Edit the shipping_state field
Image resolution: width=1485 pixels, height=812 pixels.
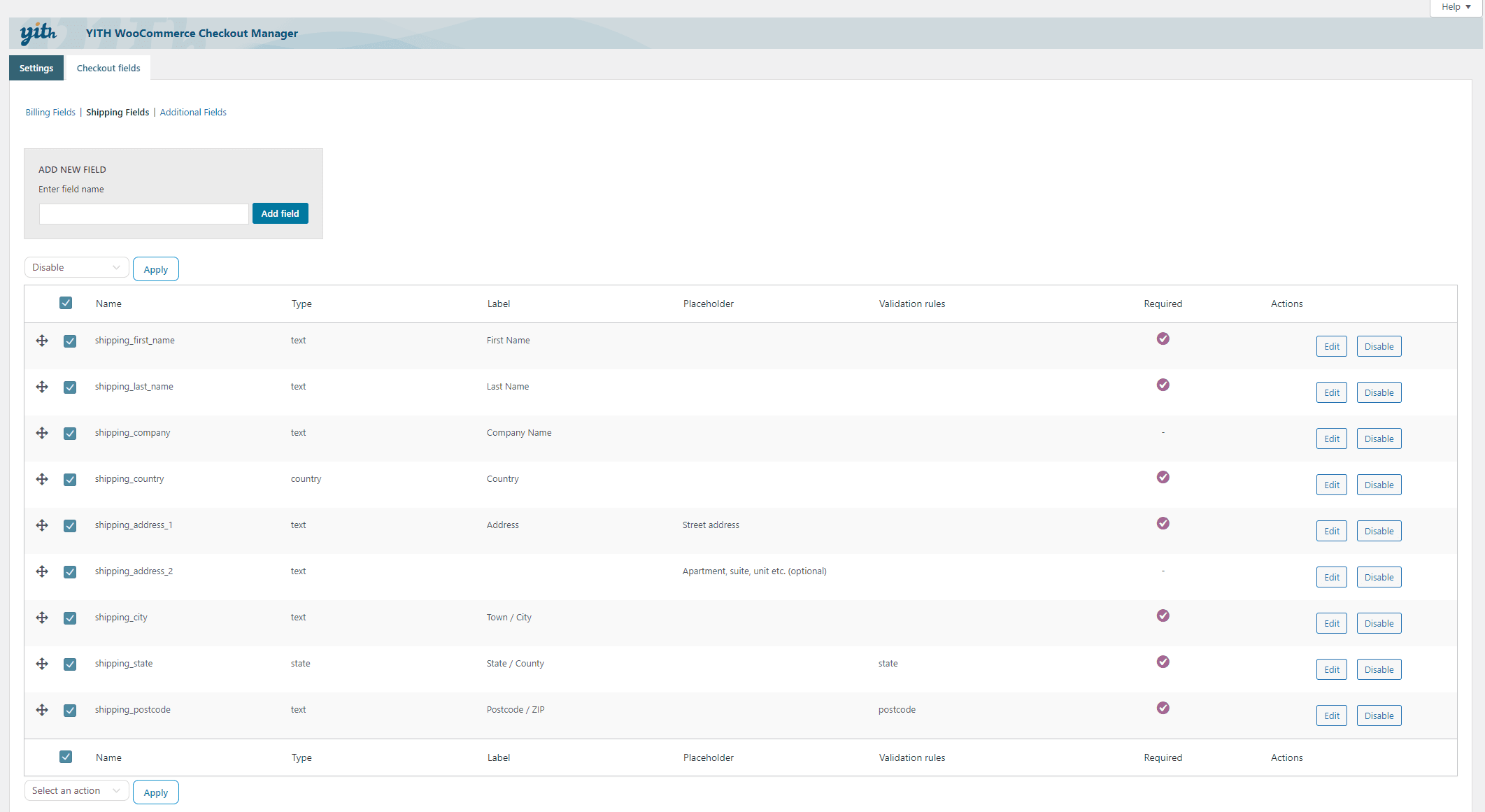click(x=1331, y=669)
